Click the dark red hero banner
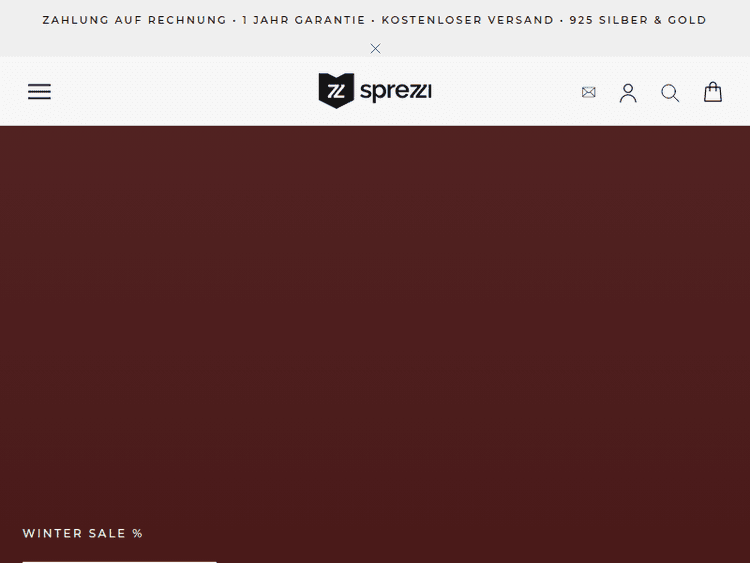The width and height of the screenshot is (750, 563). pyautogui.click(x=375, y=325)
